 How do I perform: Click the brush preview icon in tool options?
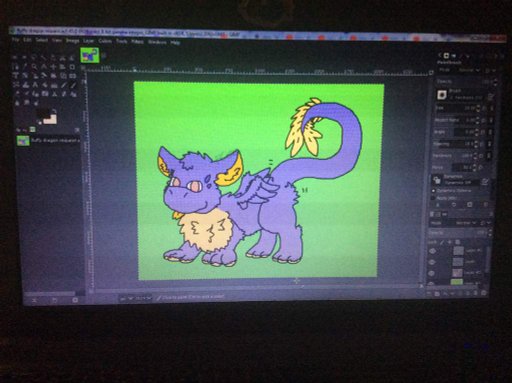pyautogui.click(x=442, y=95)
